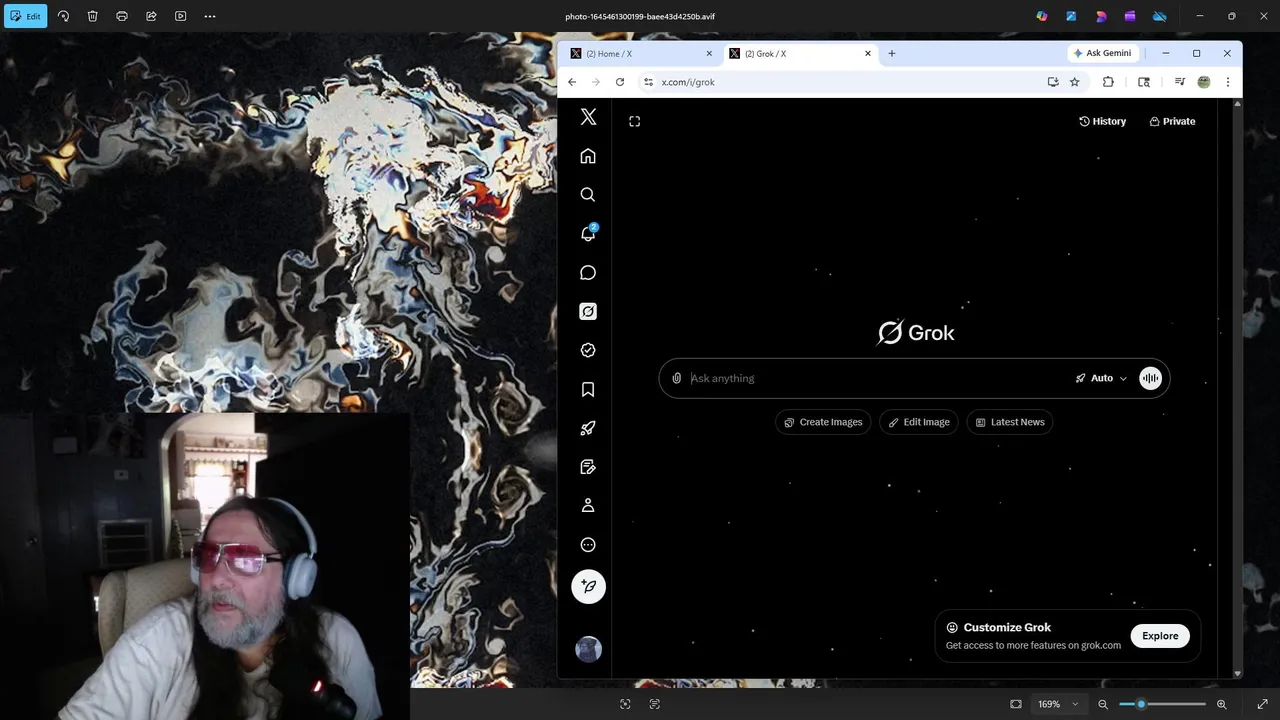Go back in the browser

pyautogui.click(x=572, y=82)
